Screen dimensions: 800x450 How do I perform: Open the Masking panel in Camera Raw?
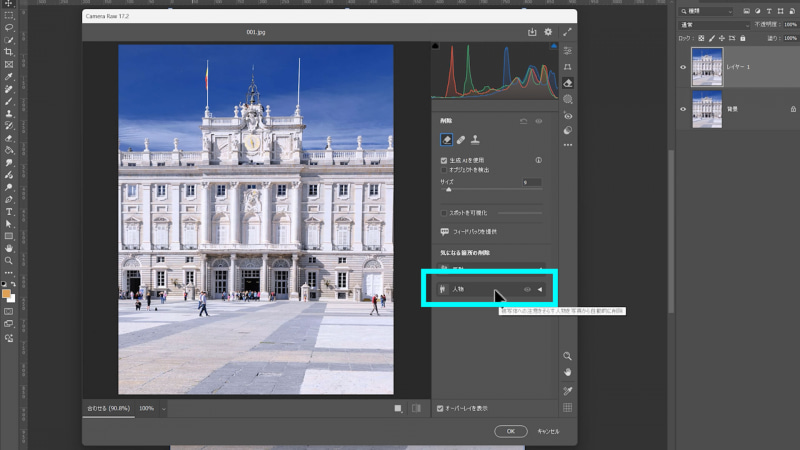point(567,99)
